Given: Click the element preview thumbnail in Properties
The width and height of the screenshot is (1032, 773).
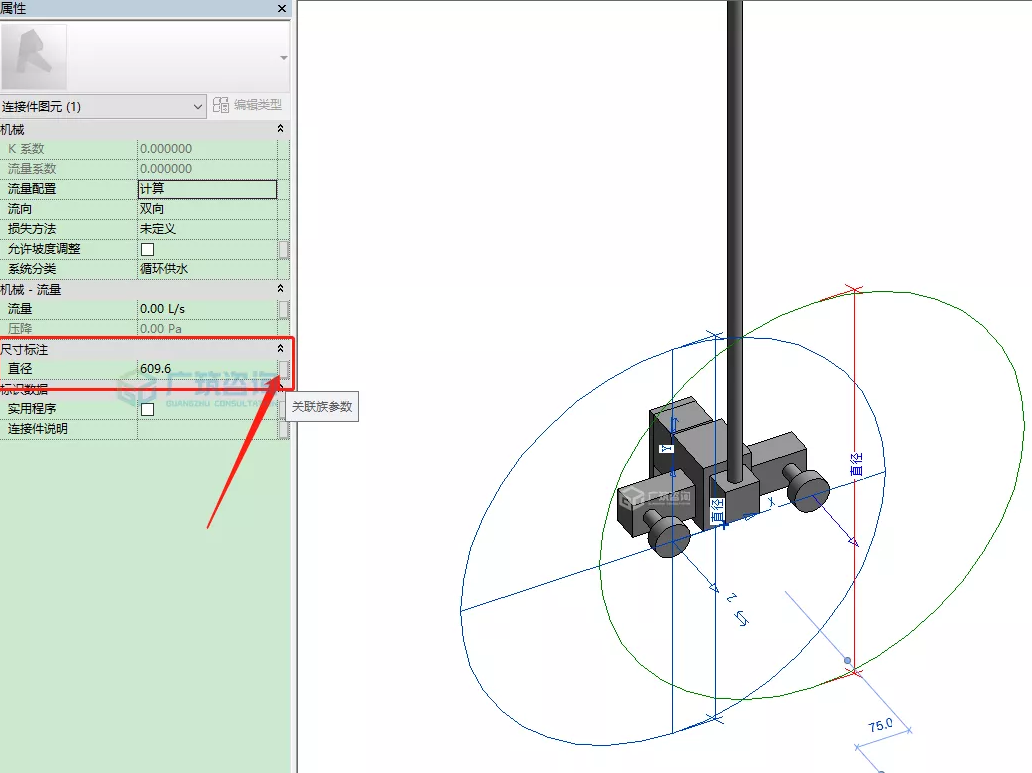Looking at the screenshot, I should (x=36, y=55).
